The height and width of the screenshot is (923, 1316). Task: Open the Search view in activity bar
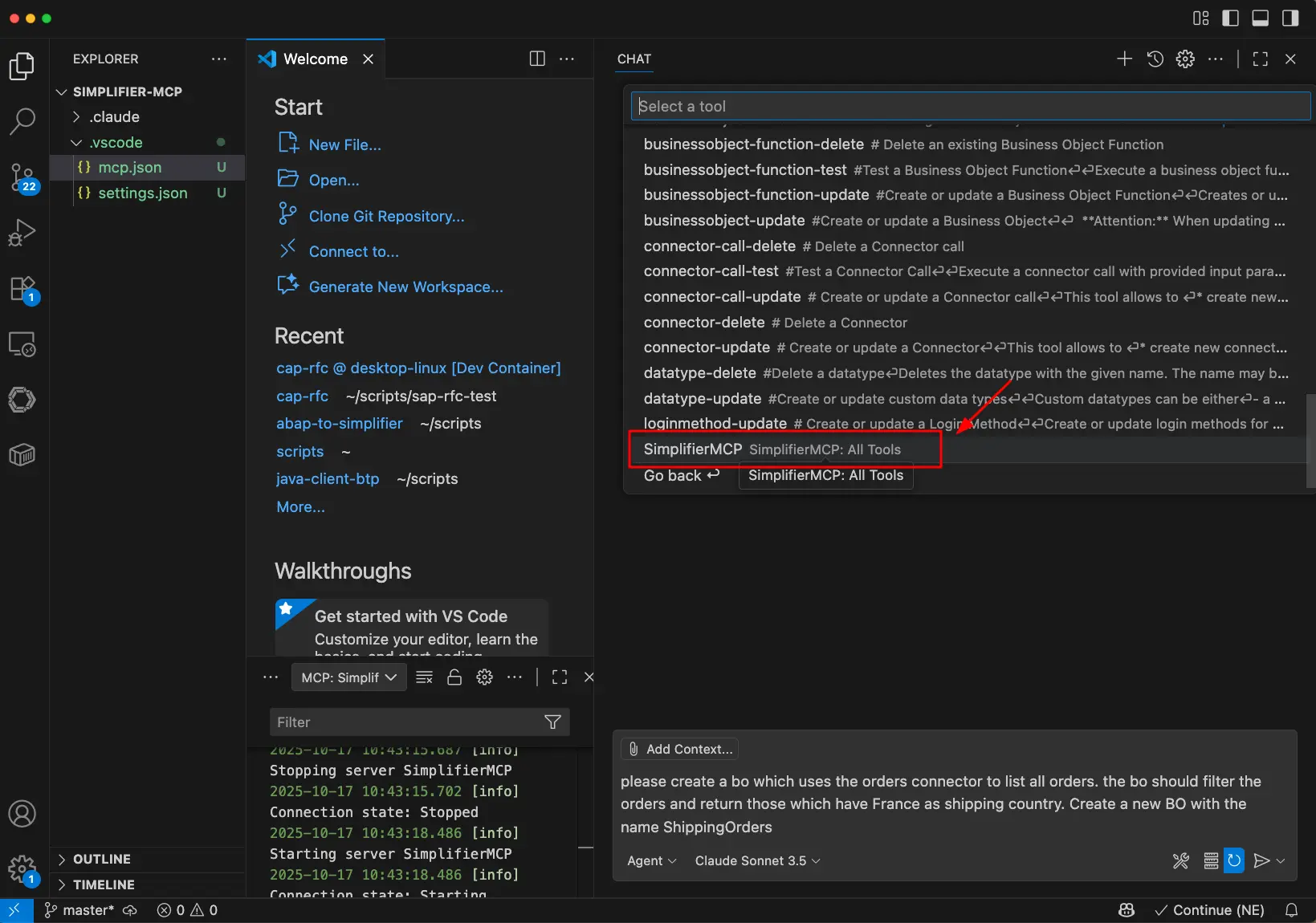22,121
